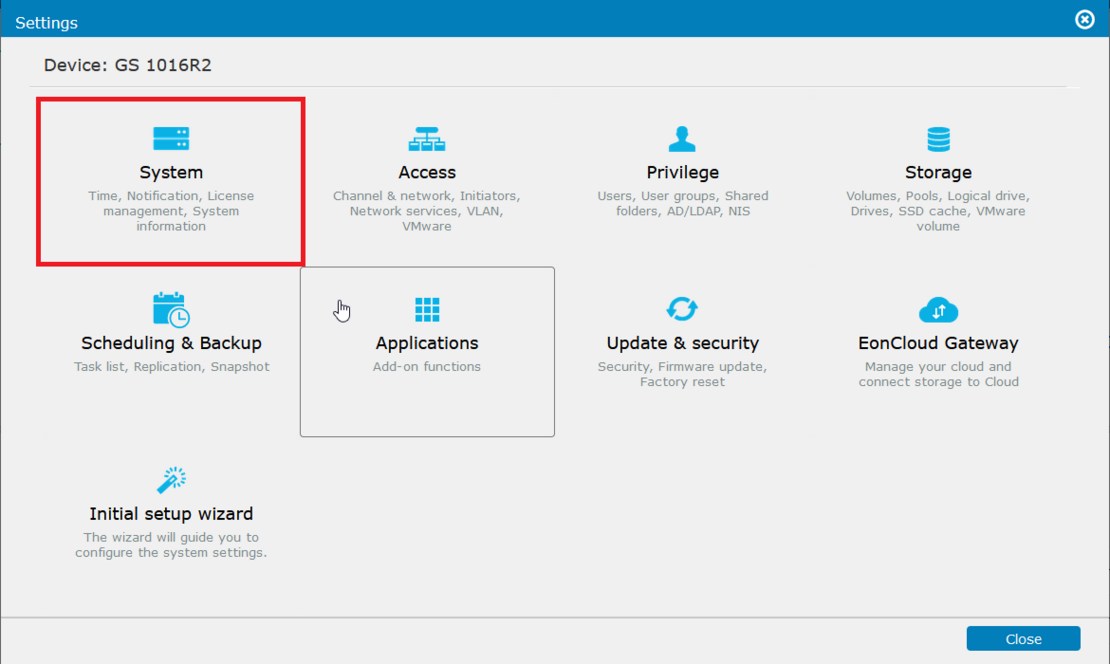Start the Initial setup wizard title

coord(171,514)
